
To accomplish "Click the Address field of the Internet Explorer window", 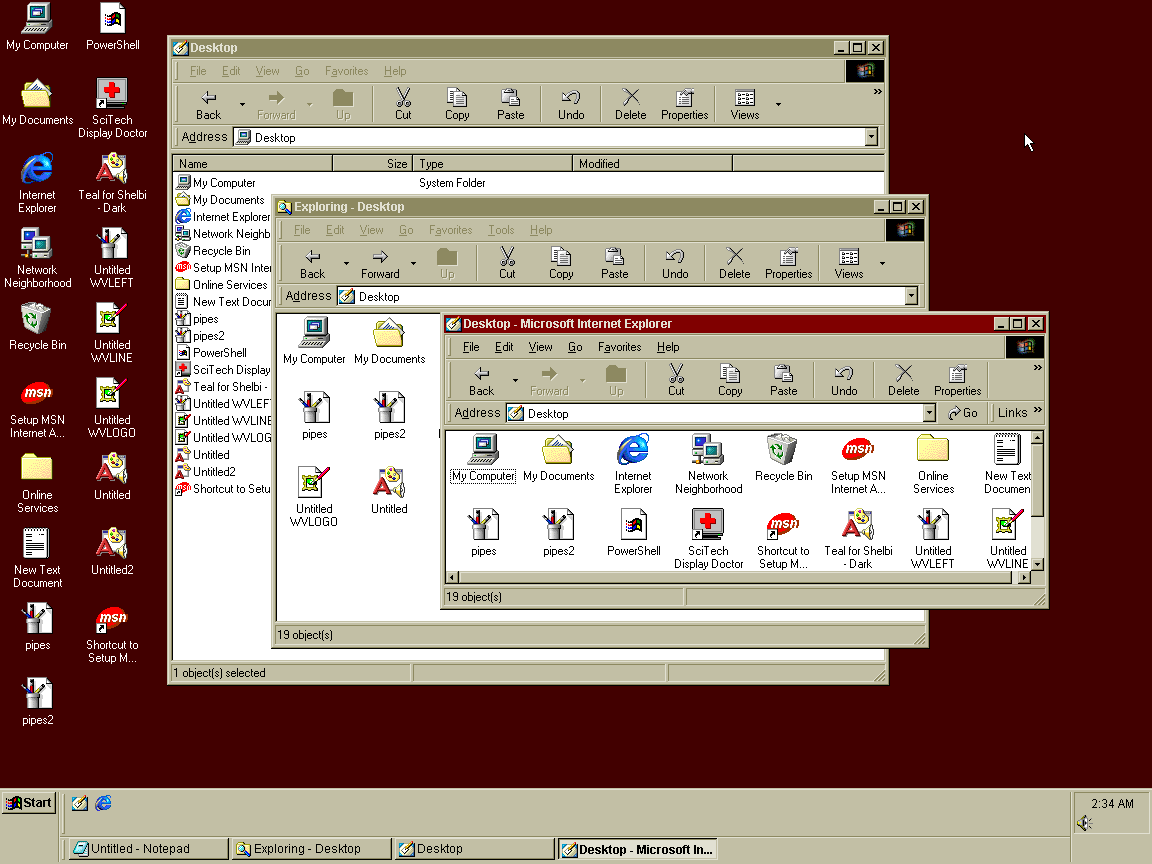I will click(x=721, y=414).
